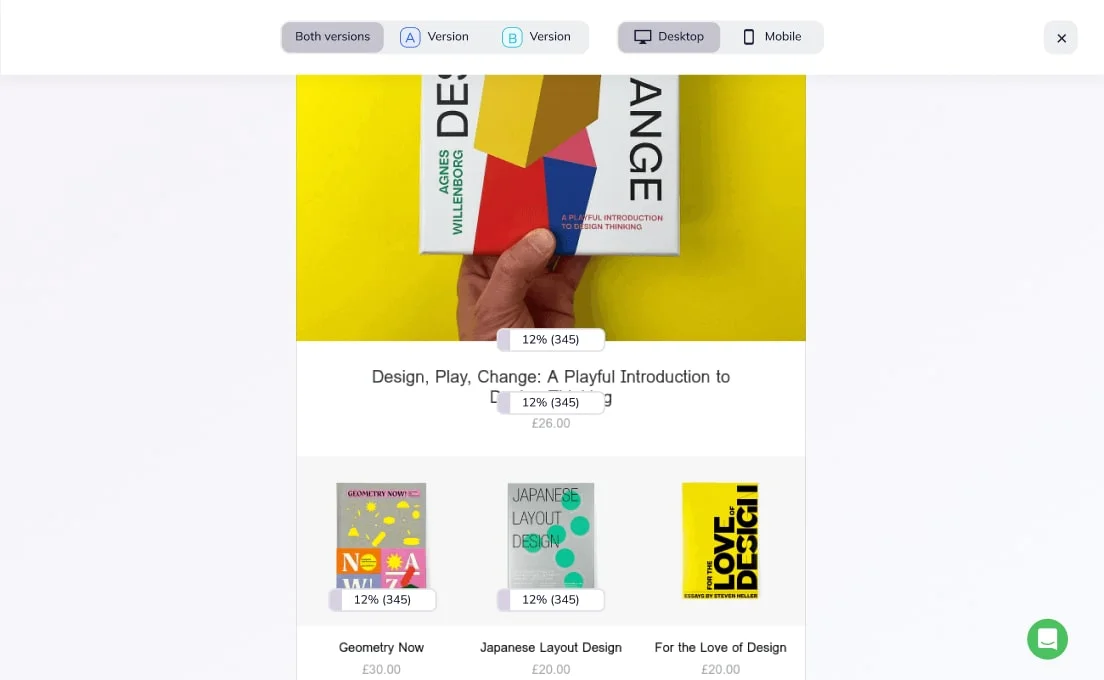Close the preview with the X button

1061,38
